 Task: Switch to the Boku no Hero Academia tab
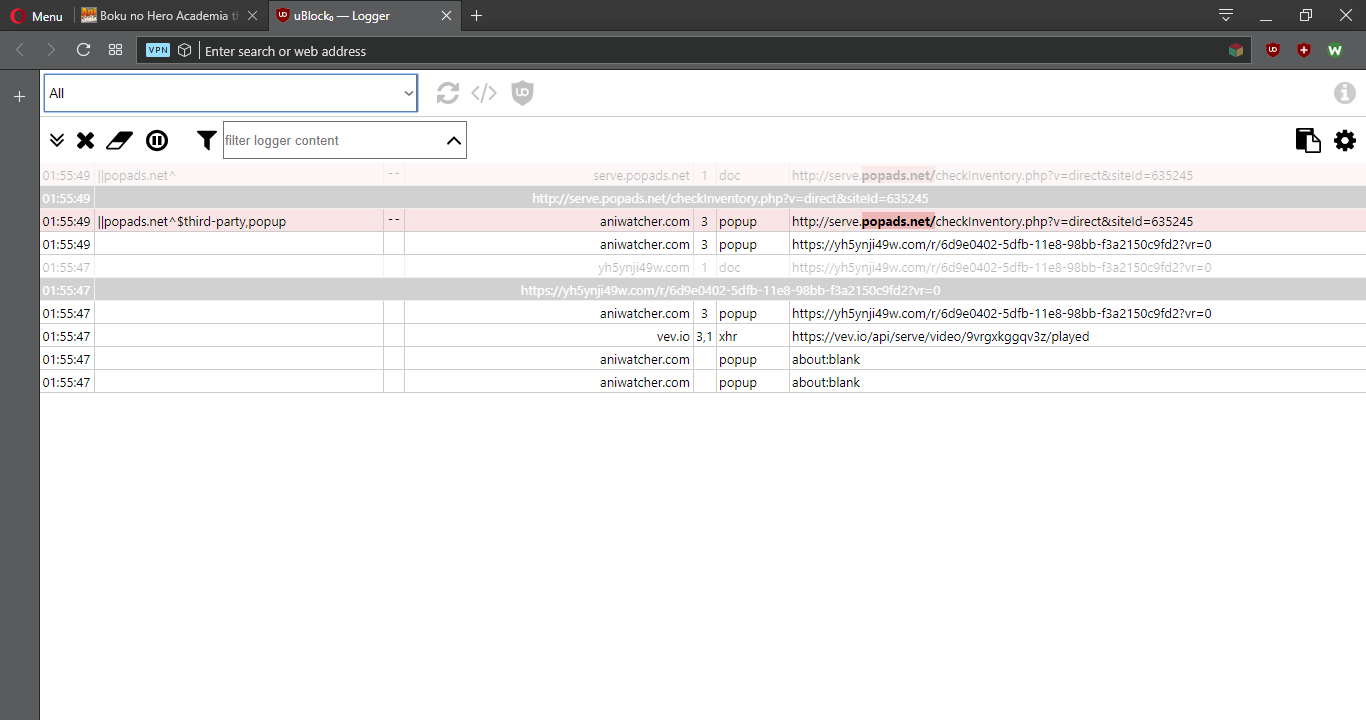tap(160, 15)
